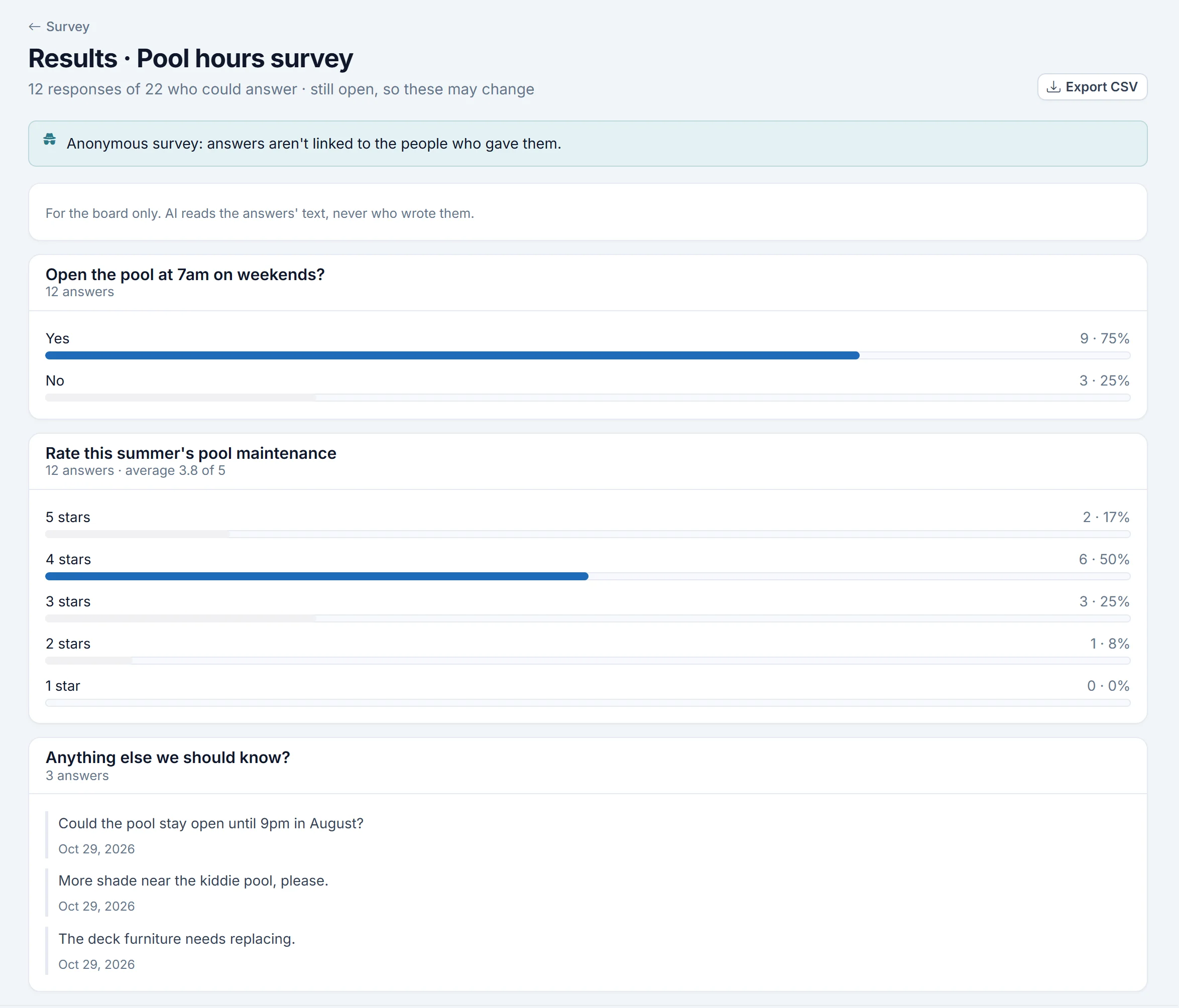The image size is (1179, 1008).
Task: Click the 'Anything else we should know?' heading
Action: coord(168,758)
